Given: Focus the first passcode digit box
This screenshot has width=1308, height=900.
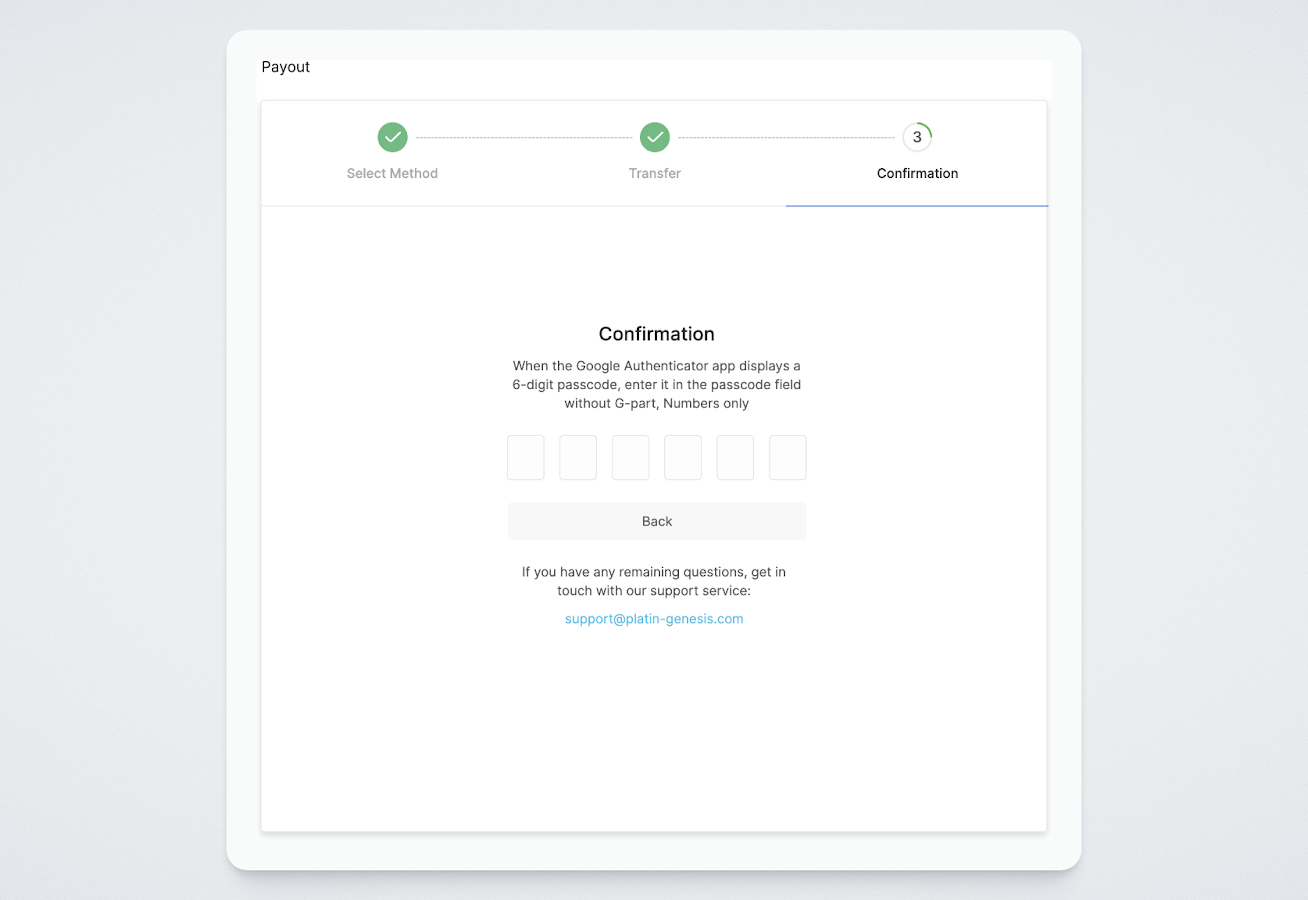Looking at the screenshot, I should click(526, 457).
